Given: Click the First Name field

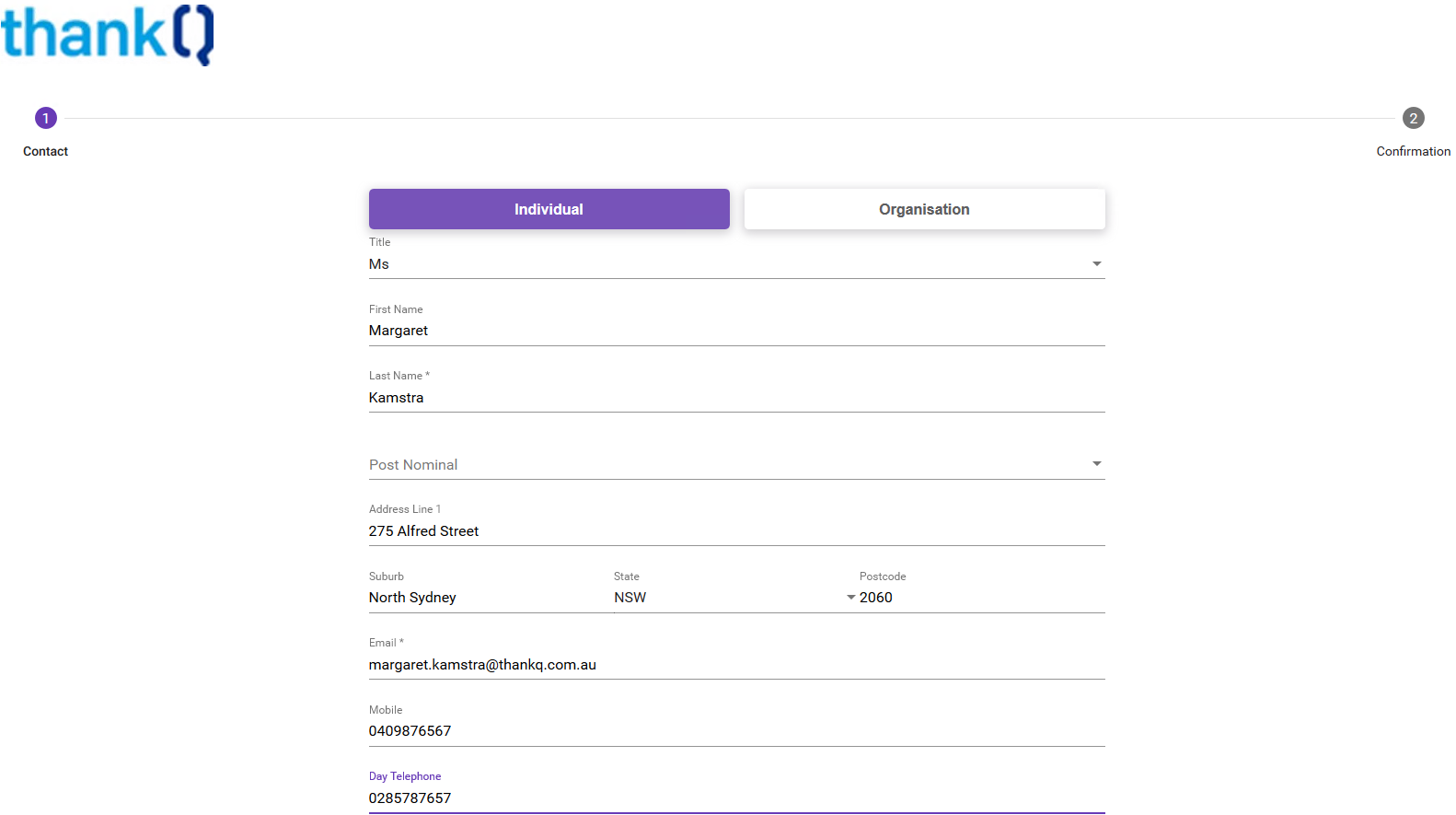Looking at the screenshot, I should 736,331.
